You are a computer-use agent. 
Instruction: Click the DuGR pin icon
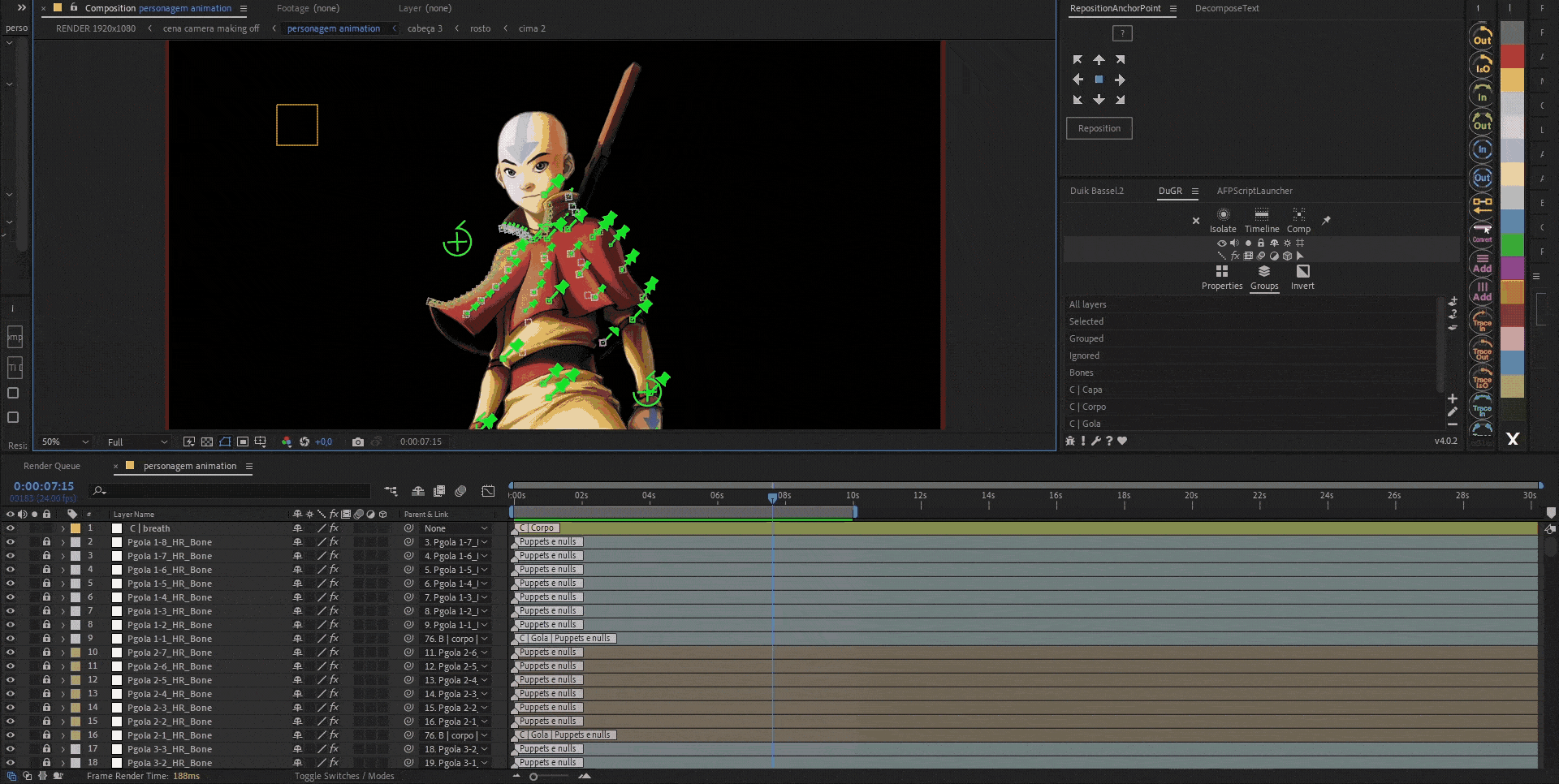(1326, 220)
